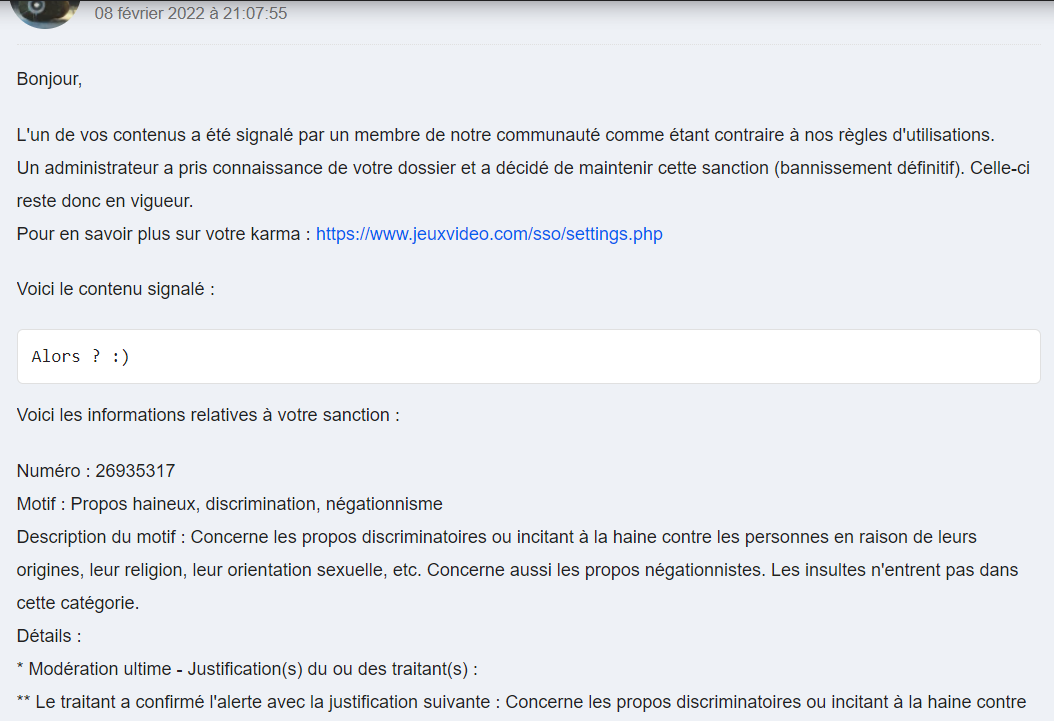Click the 'L'un de vos contenus a été signalé' sentence

(x=505, y=135)
